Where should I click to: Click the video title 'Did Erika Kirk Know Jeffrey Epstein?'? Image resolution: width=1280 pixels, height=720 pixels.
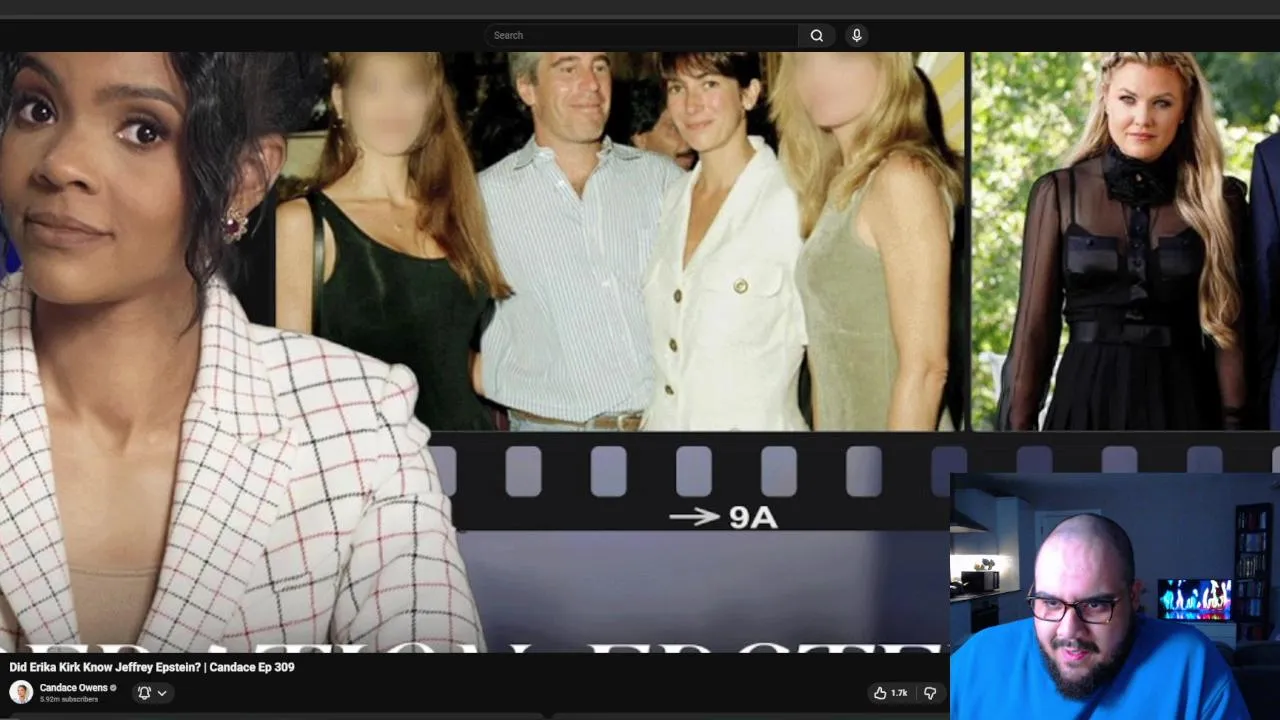tap(152, 667)
